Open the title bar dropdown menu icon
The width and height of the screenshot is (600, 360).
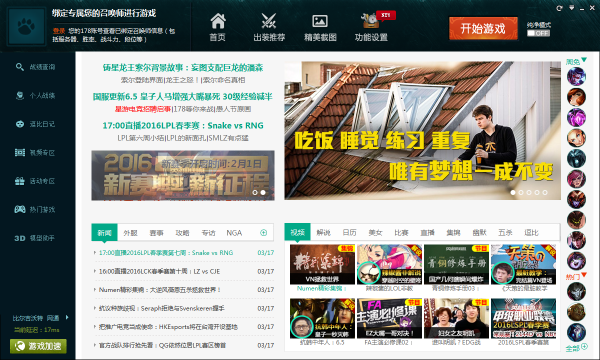pyautogui.click(x=571, y=8)
